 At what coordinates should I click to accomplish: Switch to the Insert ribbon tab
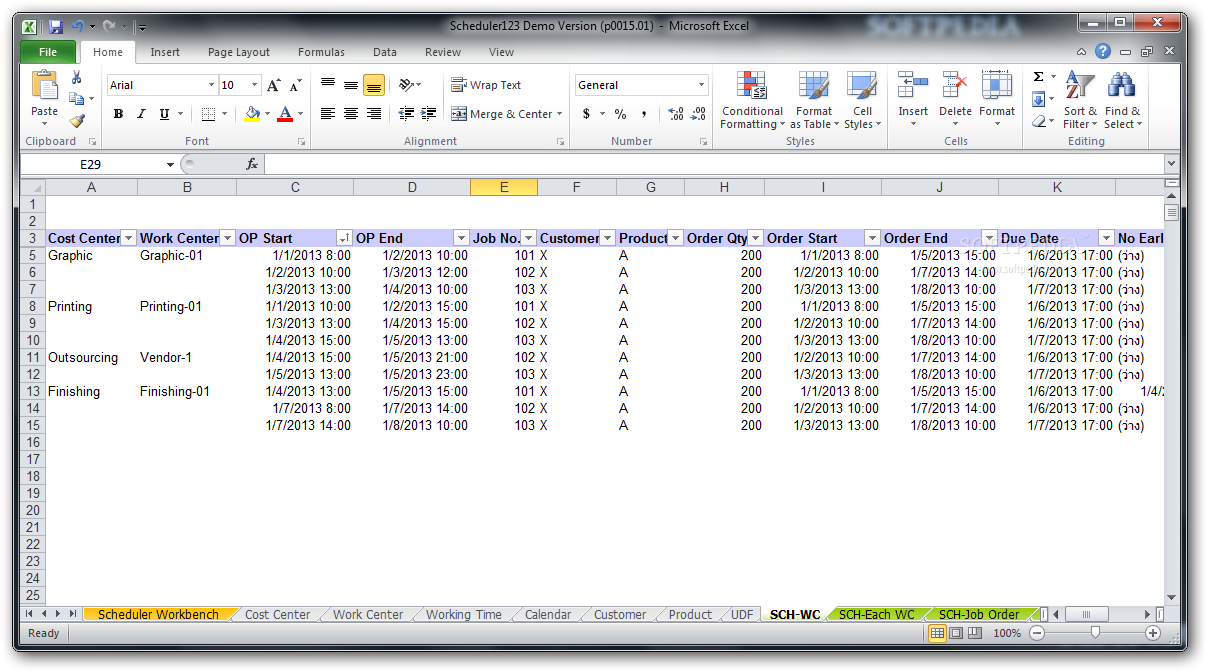tap(165, 52)
